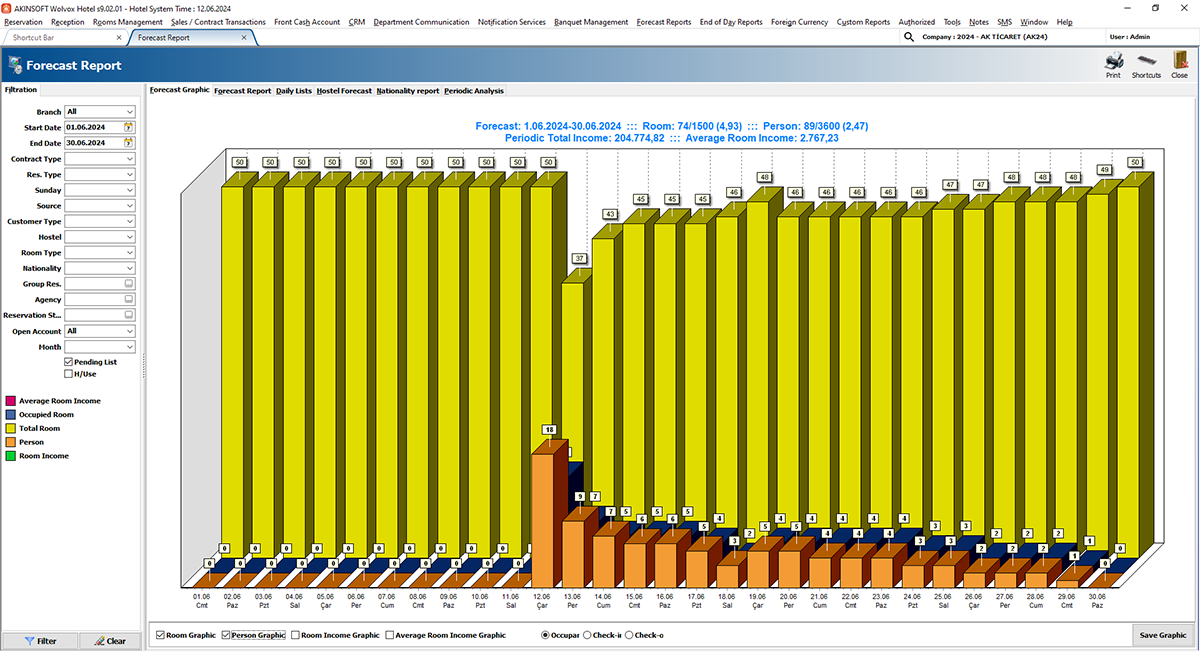
Task: Open the Agency lookup button
Action: (x=129, y=300)
